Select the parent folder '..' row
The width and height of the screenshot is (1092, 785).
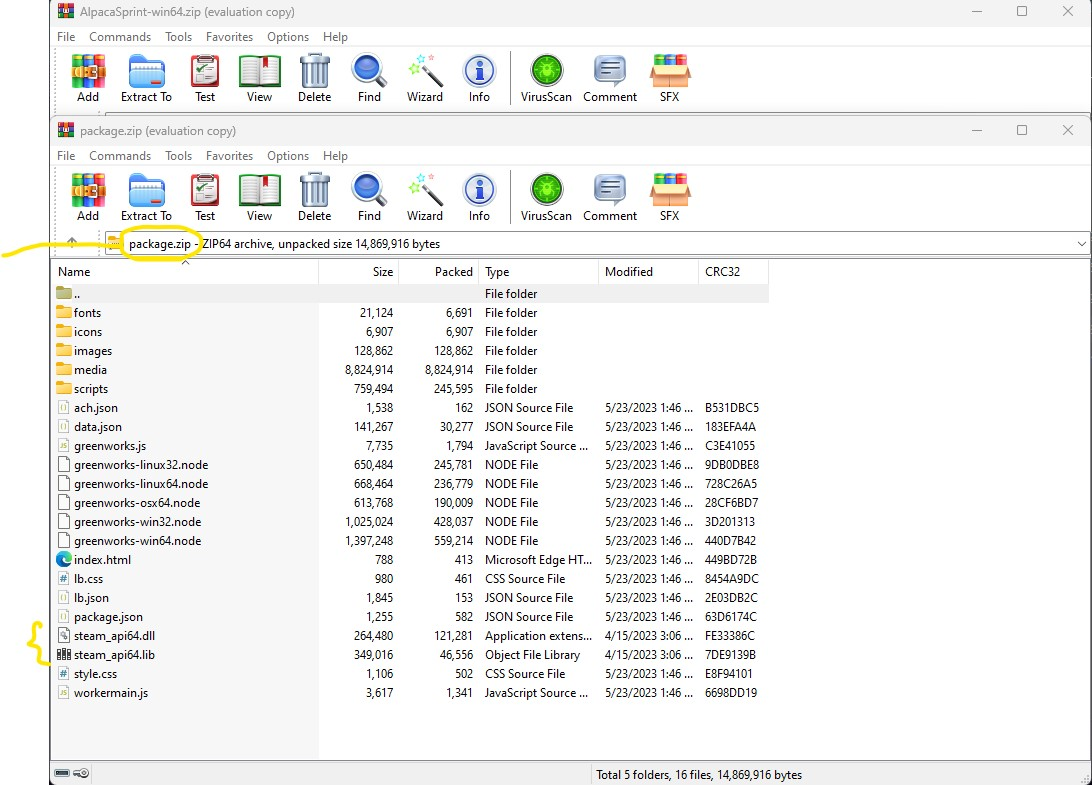point(411,293)
